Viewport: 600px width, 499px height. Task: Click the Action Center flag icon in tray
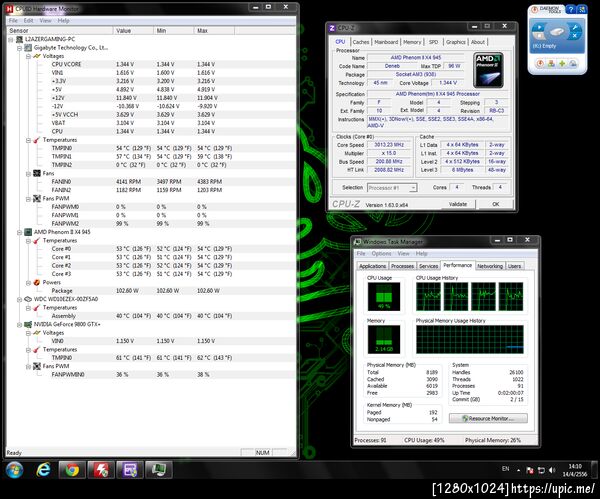[x=530, y=470]
